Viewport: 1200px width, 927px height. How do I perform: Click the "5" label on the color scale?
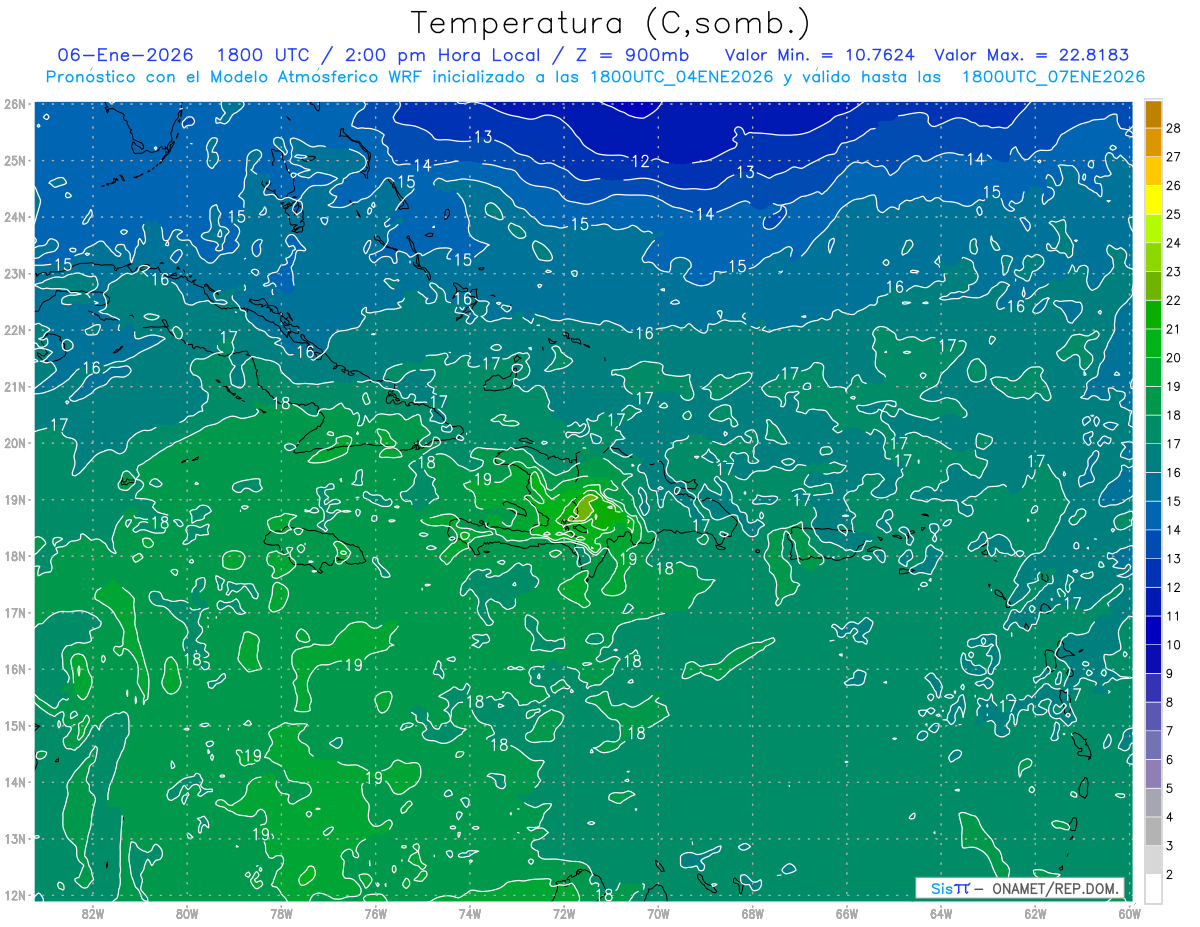[1170, 789]
